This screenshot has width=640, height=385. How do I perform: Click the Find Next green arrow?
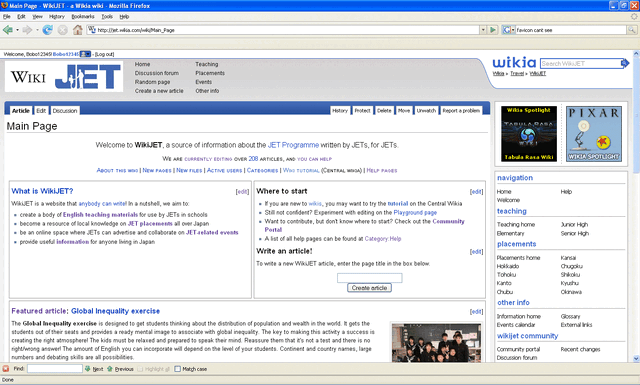pos(87,369)
